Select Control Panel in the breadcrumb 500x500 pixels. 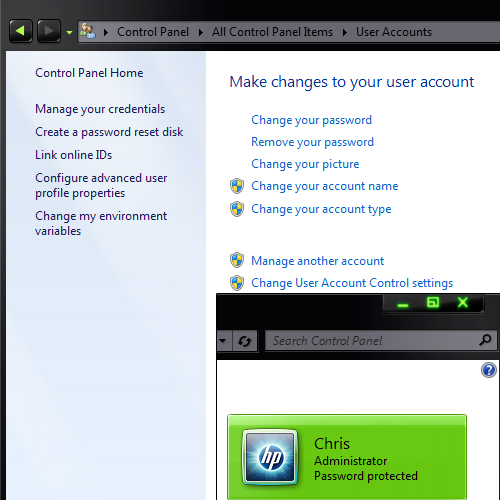153,32
